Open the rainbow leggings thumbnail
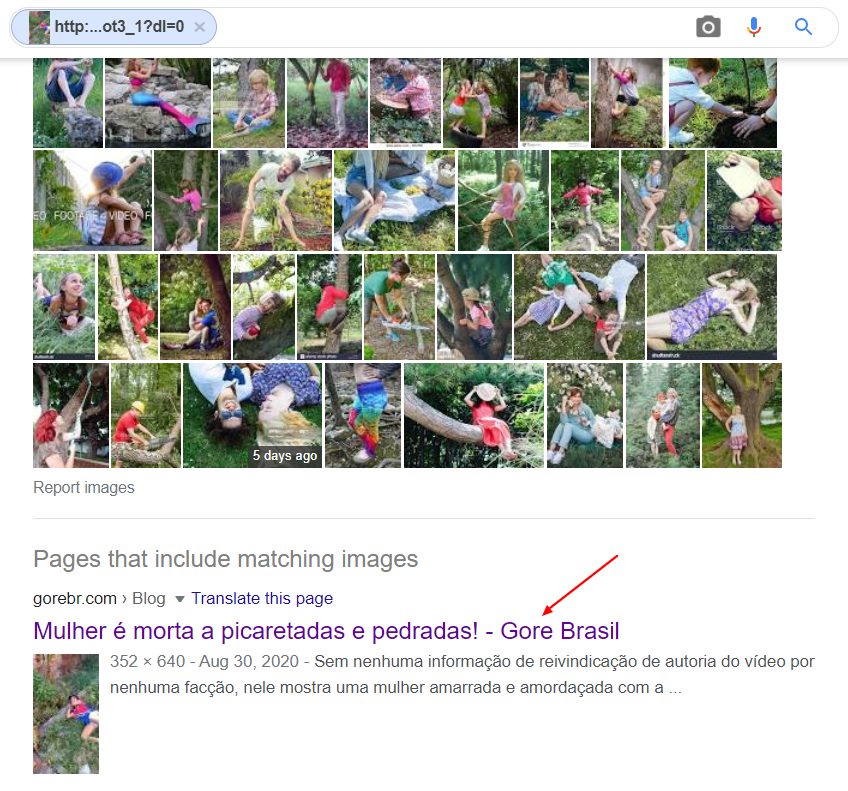The image size is (848, 791). point(363,415)
